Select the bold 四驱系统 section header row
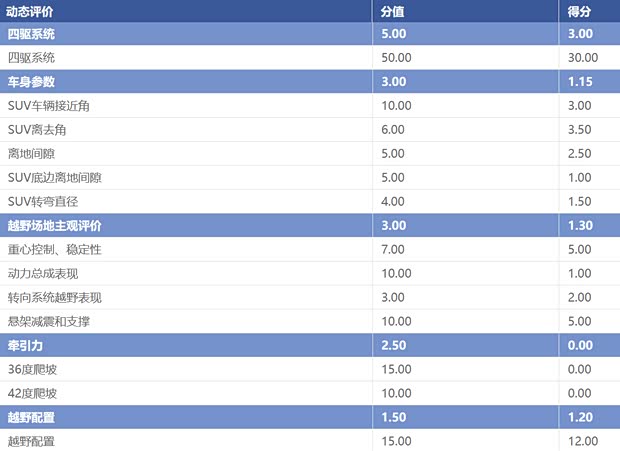Screen dimensions: 620x451 click(x=32, y=34)
